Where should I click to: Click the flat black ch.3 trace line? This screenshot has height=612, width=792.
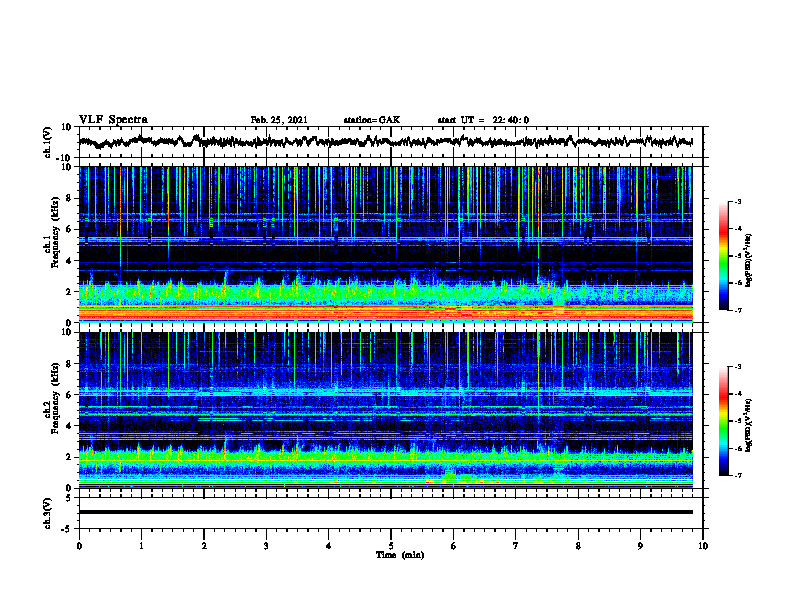tap(386, 512)
